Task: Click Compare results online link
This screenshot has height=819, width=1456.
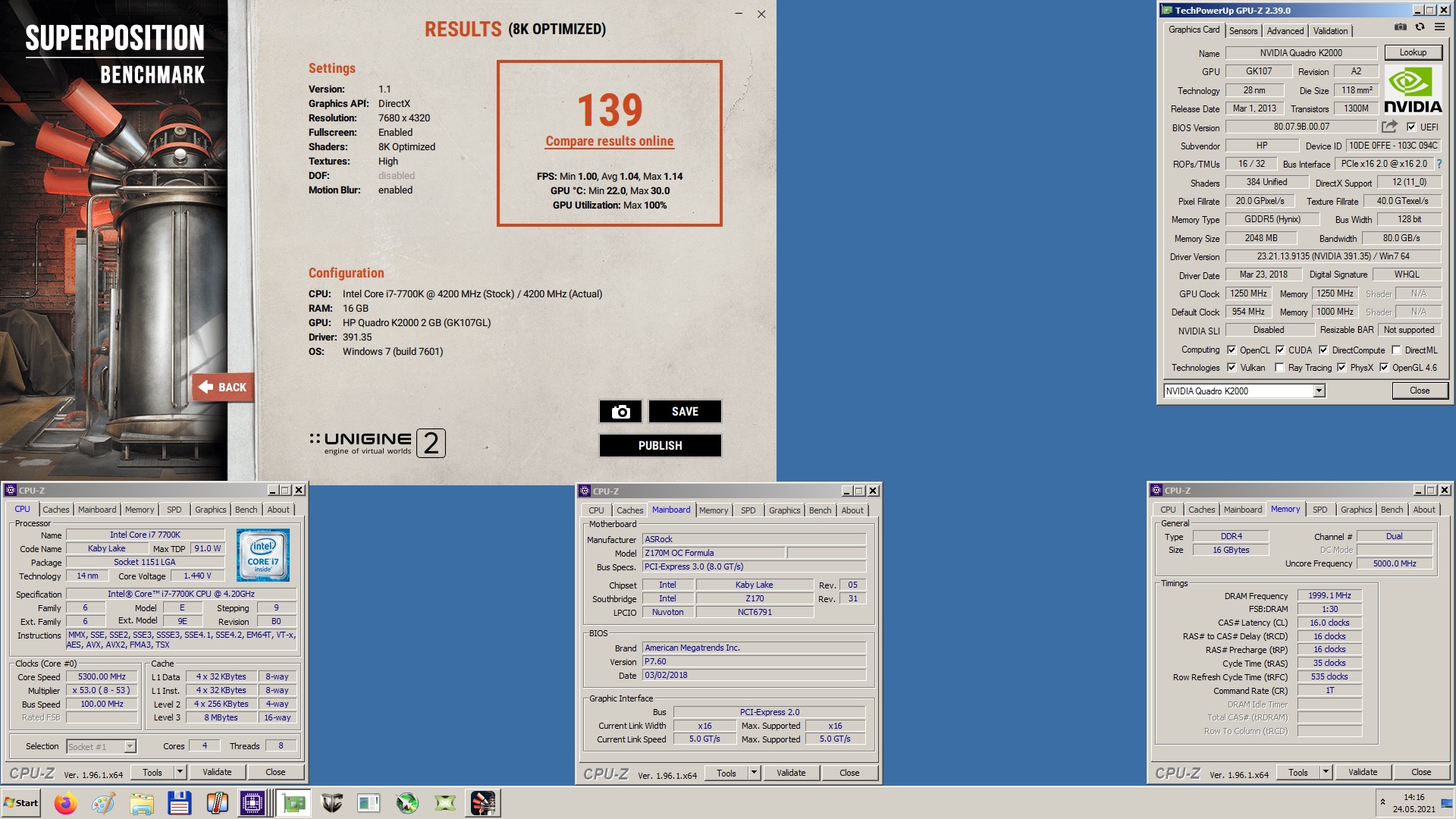Action: 609,141
